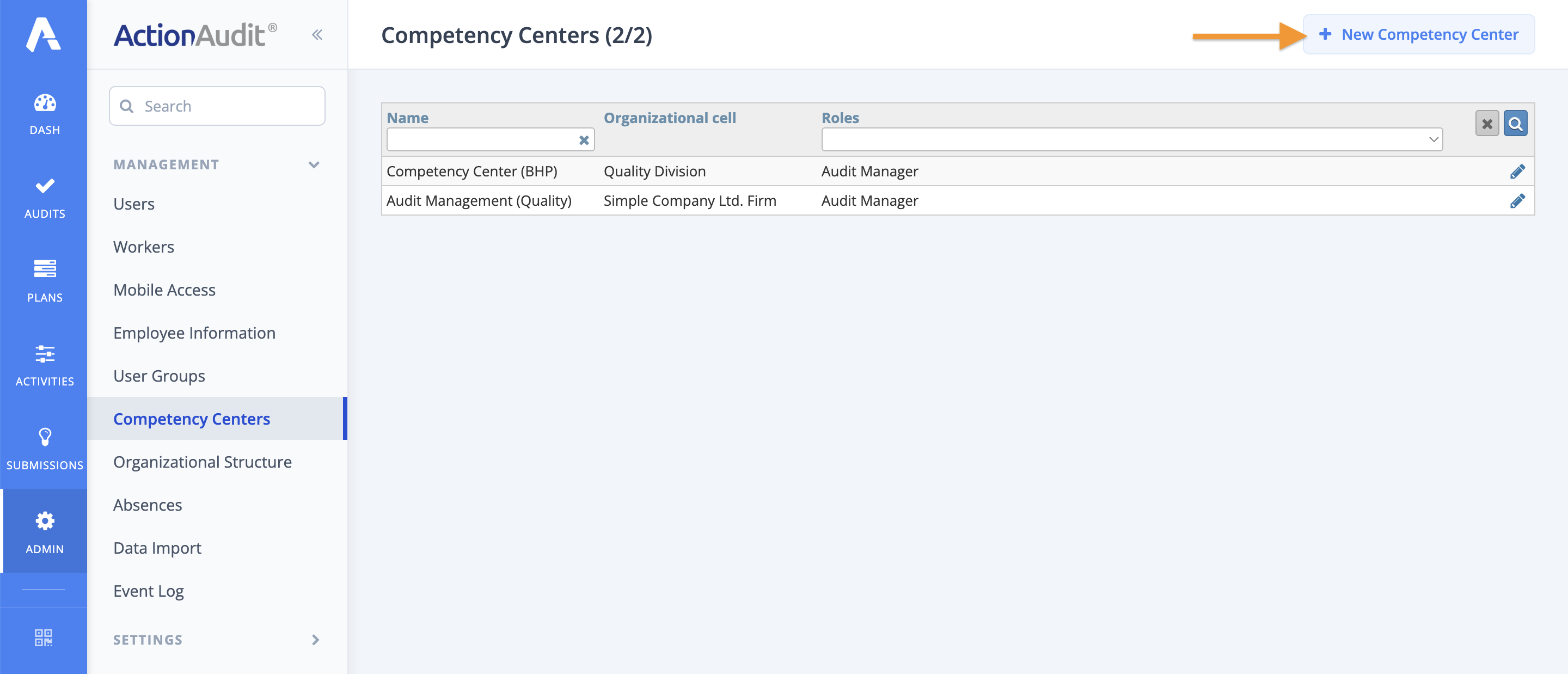Select User Groups menu item
This screenshot has width=1568, height=674.
(x=159, y=376)
